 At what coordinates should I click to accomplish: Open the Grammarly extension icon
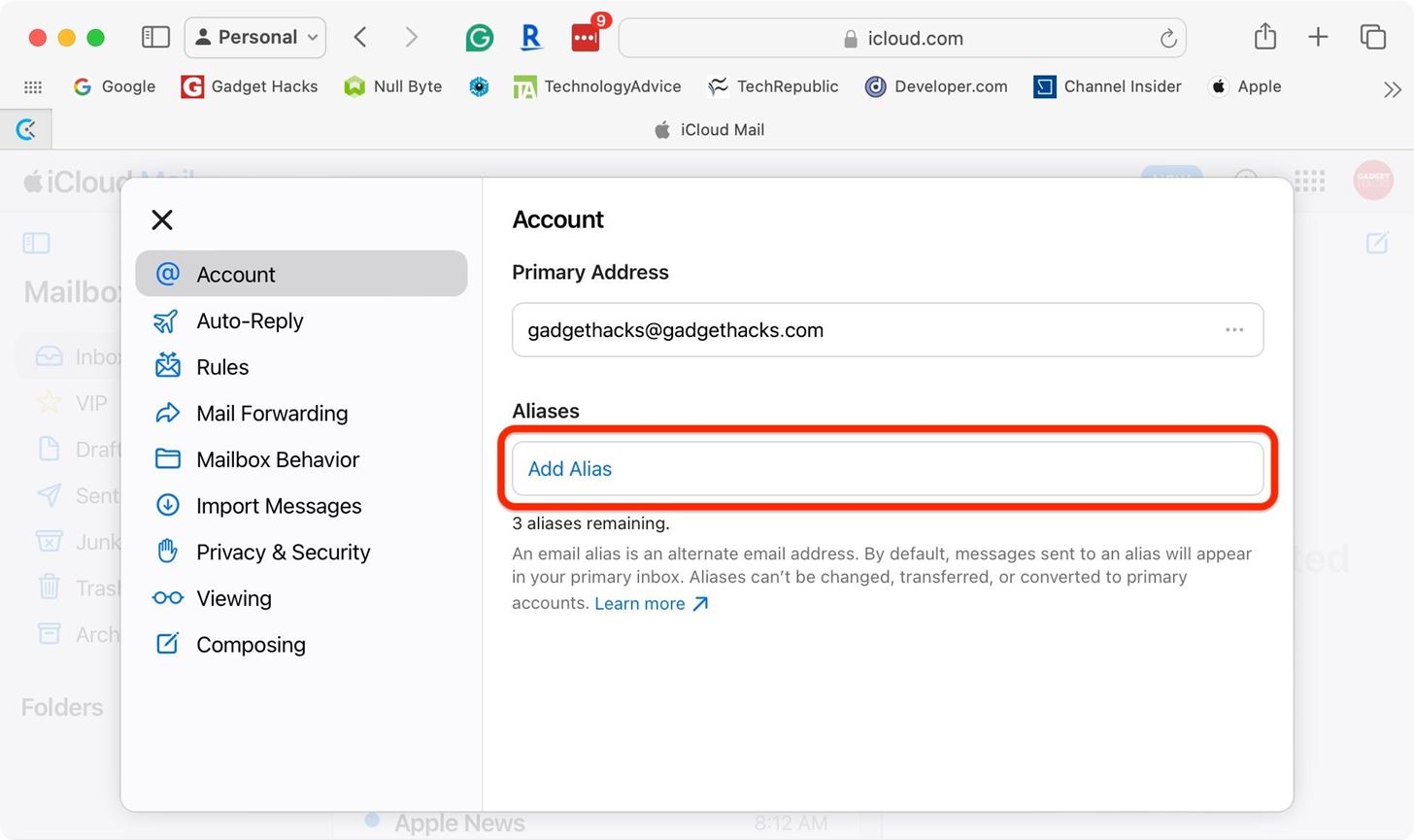pyautogui.click(x=479, y=38)
